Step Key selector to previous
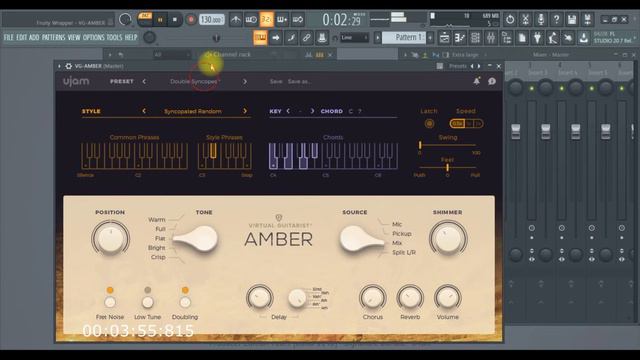The image size is (640, 360). [288, 111]
